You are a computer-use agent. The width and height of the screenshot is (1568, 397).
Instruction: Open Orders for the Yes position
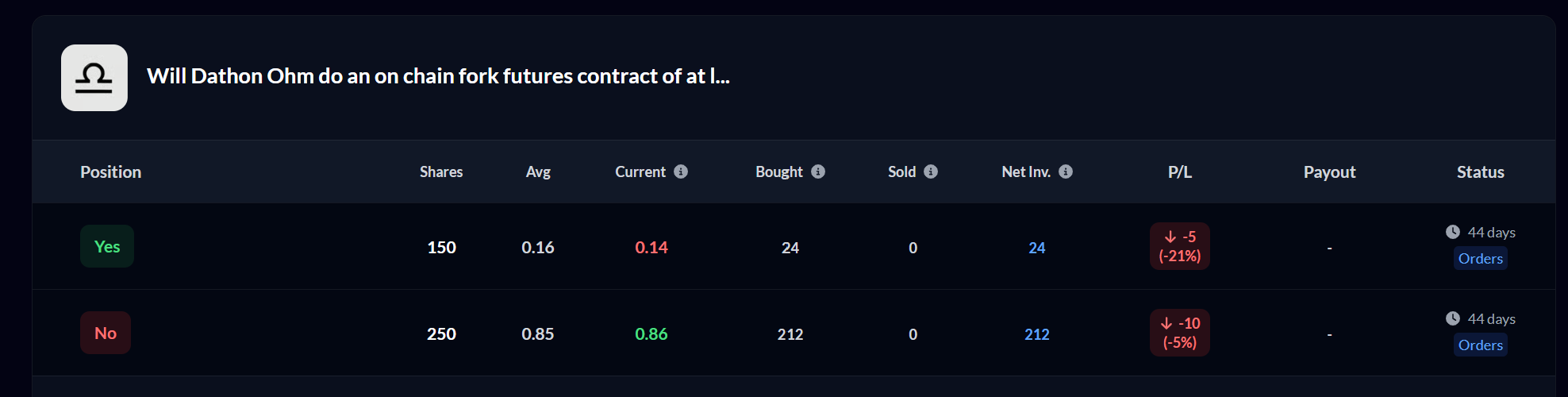point(1480,259)
